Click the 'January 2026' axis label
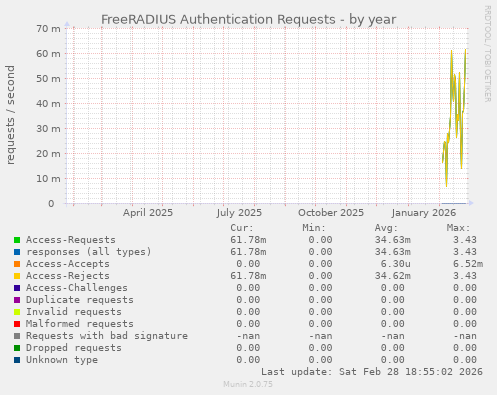 click(424, 213)
